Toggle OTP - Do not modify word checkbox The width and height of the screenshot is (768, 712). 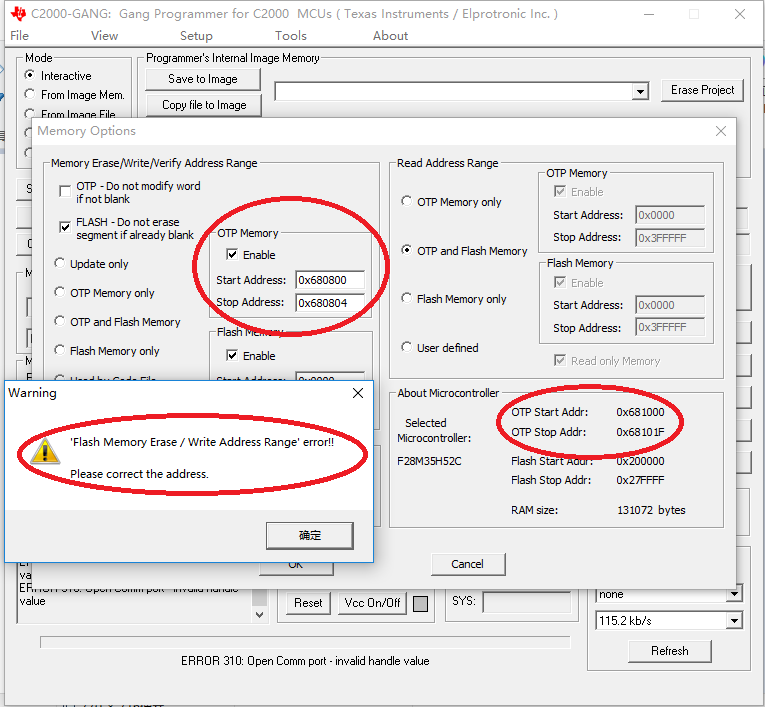tap(65, 191)
